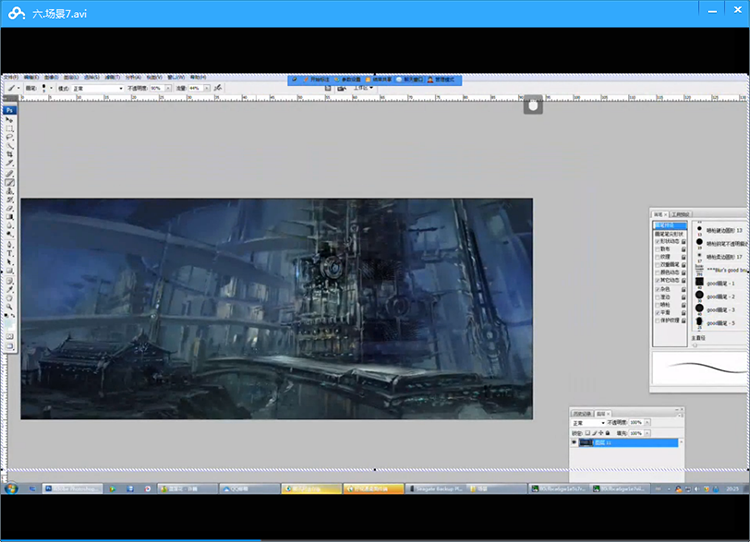Open the 流量 44% arrow in options bar

pos(207,88)
